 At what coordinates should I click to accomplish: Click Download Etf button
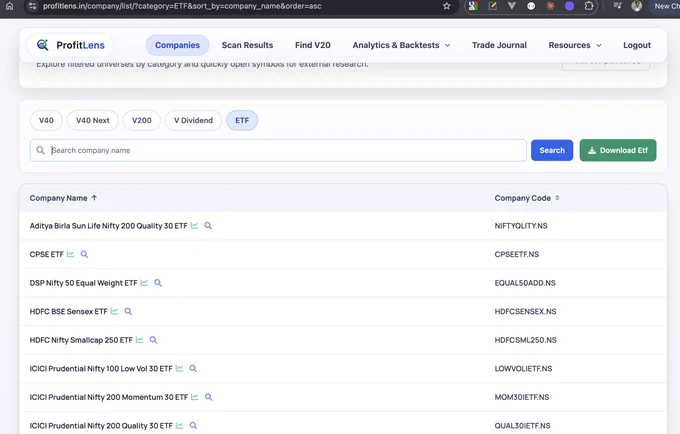point(618,150)
